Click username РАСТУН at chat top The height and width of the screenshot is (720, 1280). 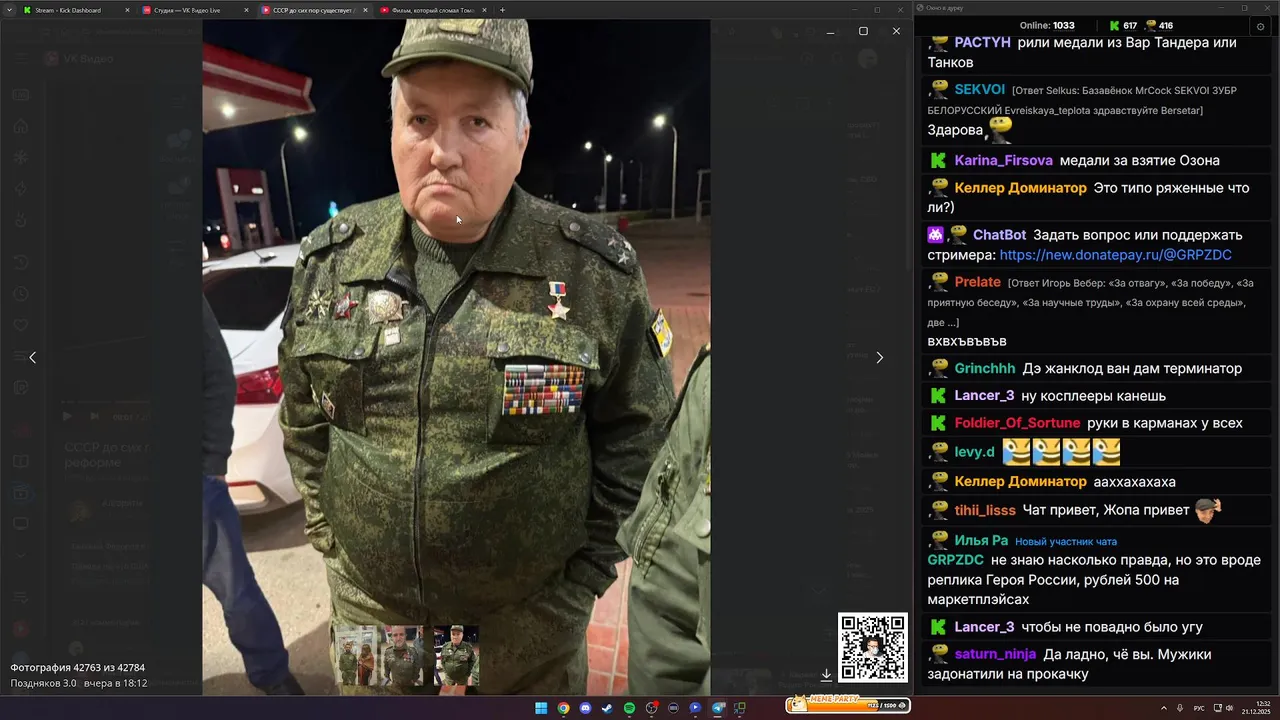[982, 42]
